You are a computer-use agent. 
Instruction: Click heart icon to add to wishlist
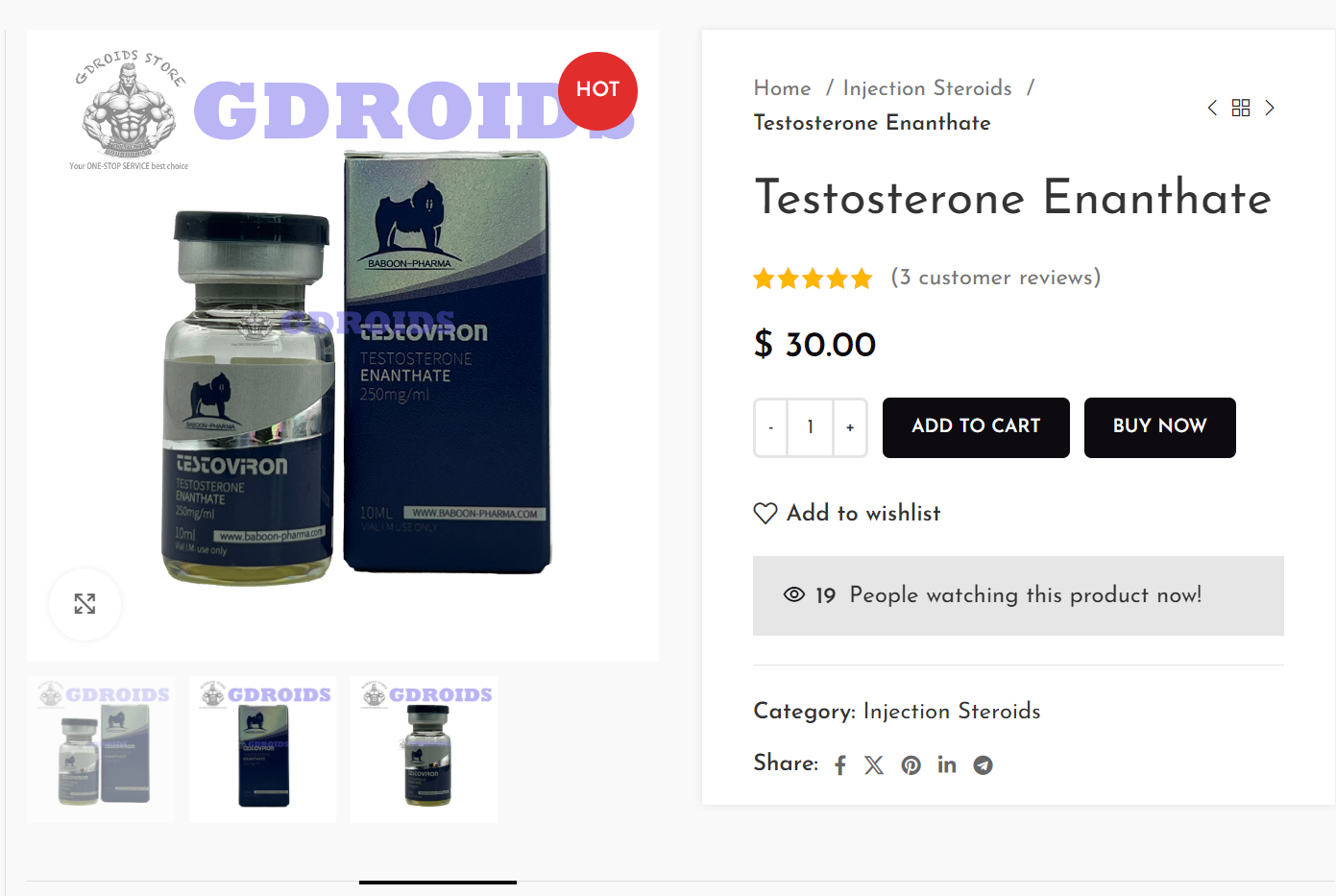point(765,514)
